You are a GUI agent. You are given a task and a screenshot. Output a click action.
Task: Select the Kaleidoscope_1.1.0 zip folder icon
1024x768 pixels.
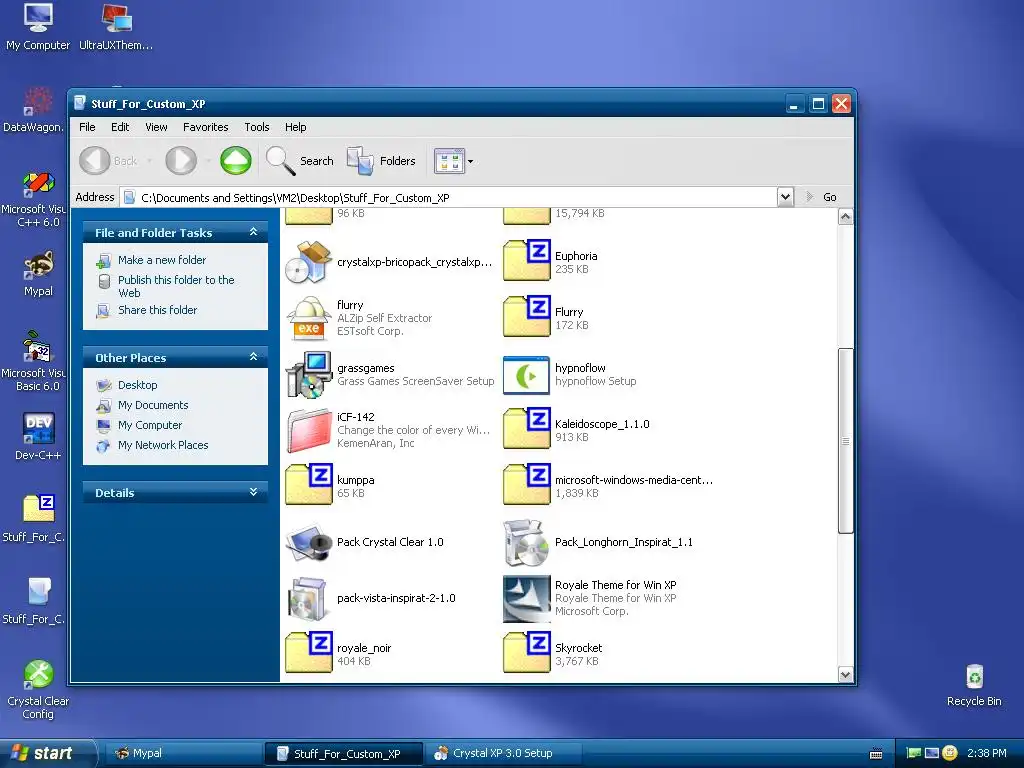pyautogui.click(x=527, y=430)
